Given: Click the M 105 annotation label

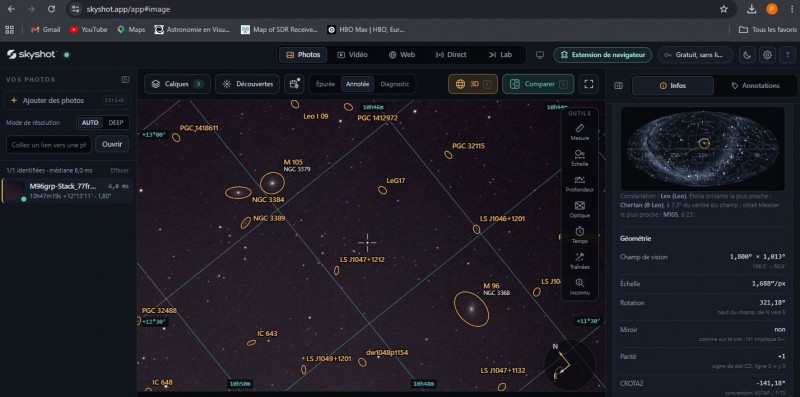Looking at the screenshot, I should point(293,162).
